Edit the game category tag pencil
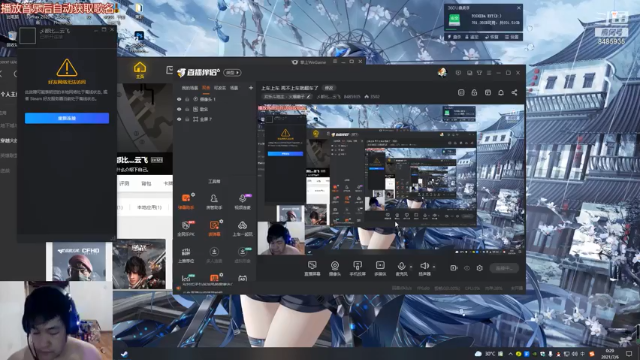Viewport: 640px width, 360px height. click(x=309, y=97)
